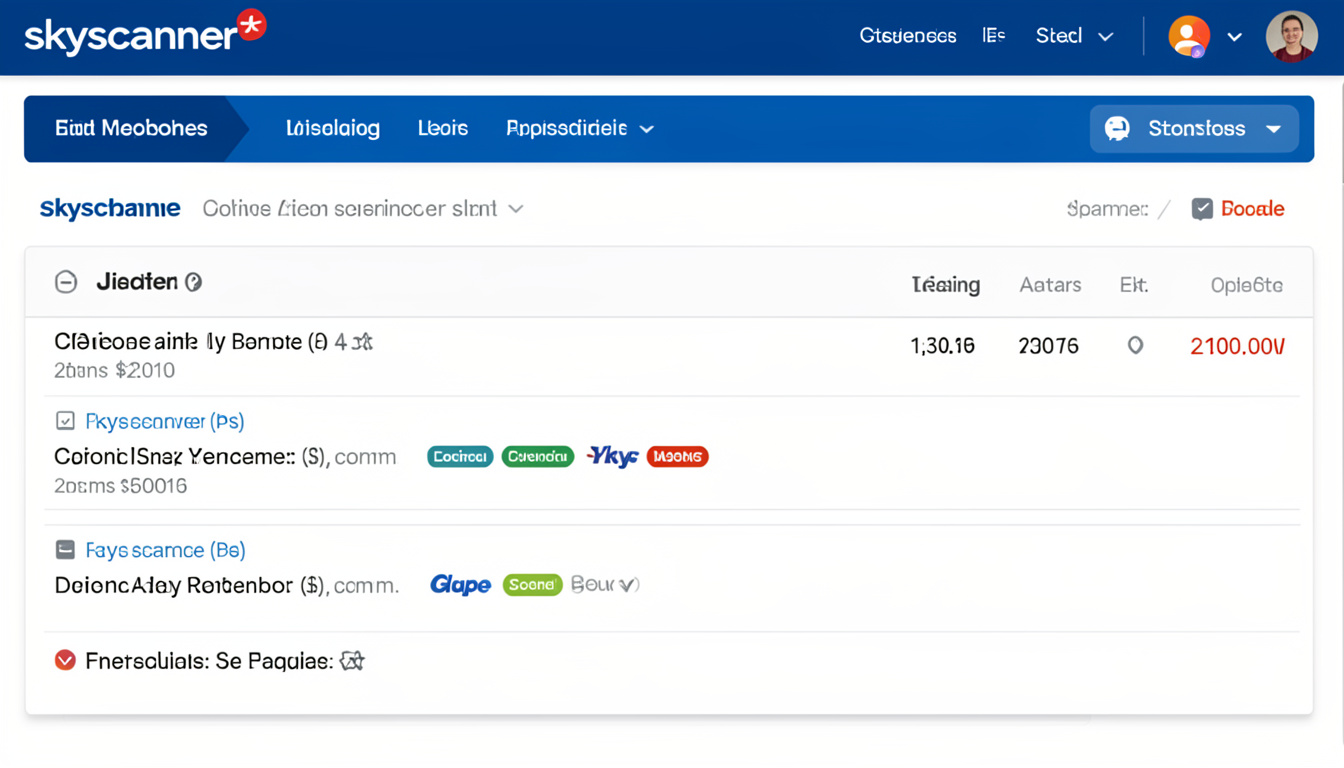Click the location pin icon in row
Viewport: 1344px width, 768px height.
pyautogui.click(x=1135, y=346)
